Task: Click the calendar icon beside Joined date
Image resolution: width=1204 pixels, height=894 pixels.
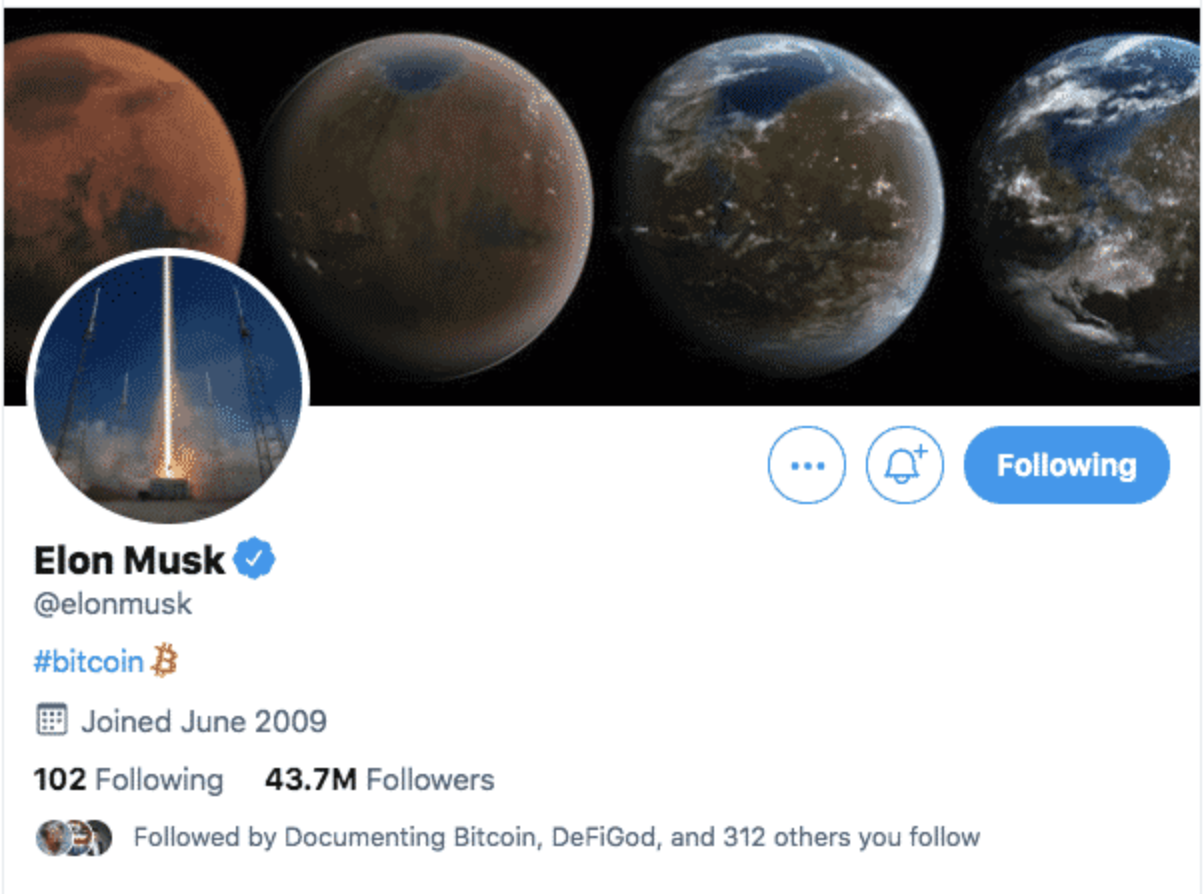Action: coord(51,720)
